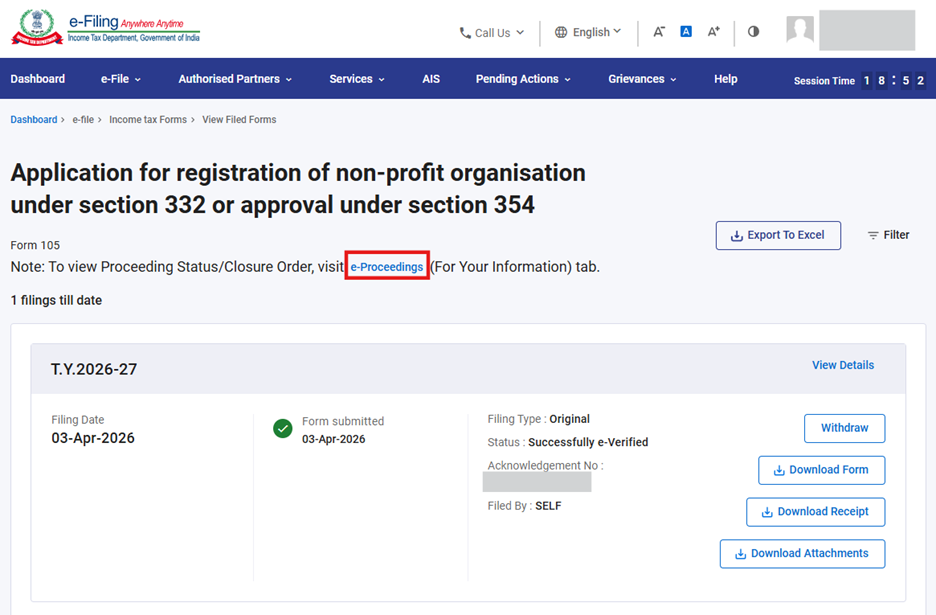The height and width of the screenshot is (615, 936).
Task: Decrease font size with A- icon
Action: pos(659,32)
